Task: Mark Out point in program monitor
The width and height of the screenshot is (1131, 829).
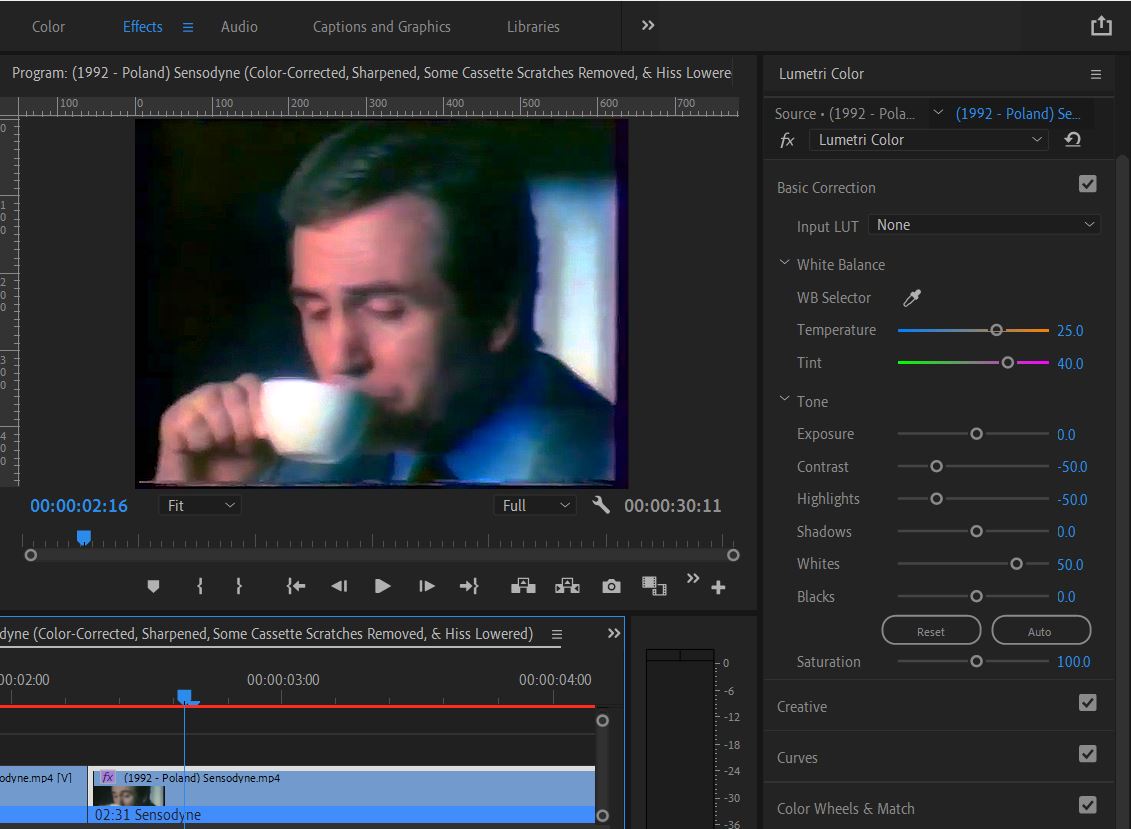Action: click(239, 586)
